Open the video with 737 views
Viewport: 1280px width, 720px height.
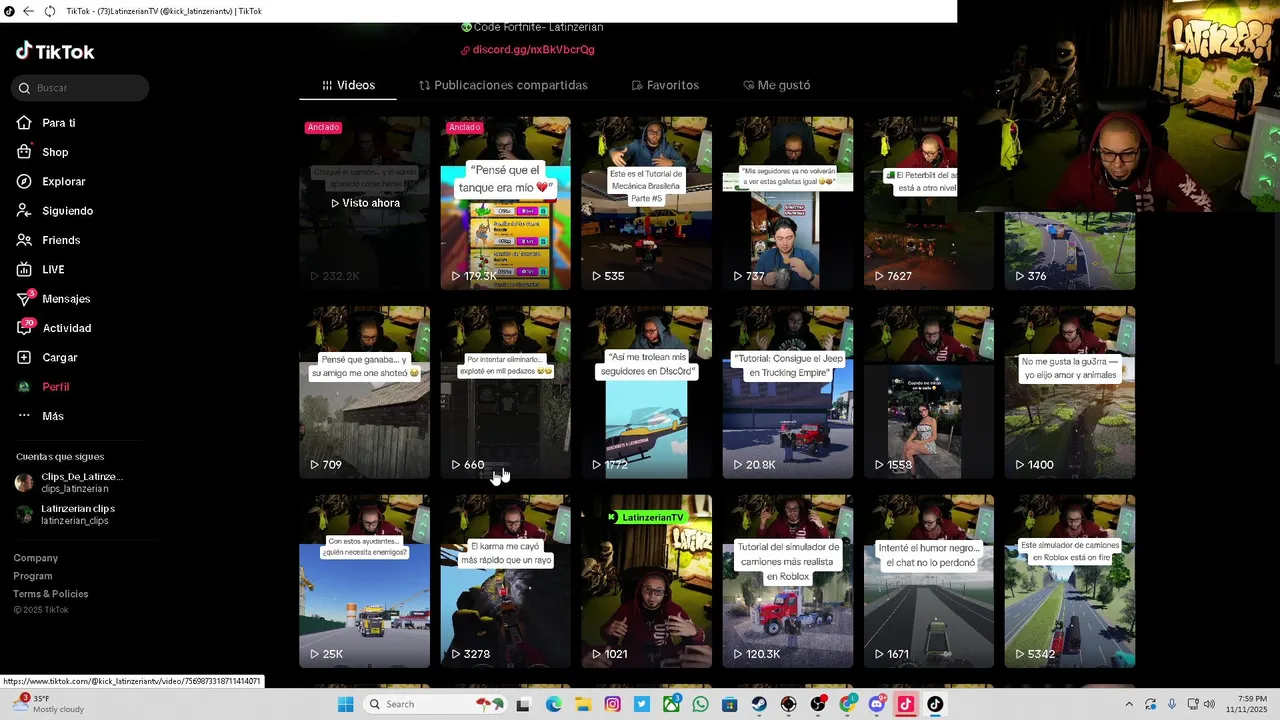(787, 203)
